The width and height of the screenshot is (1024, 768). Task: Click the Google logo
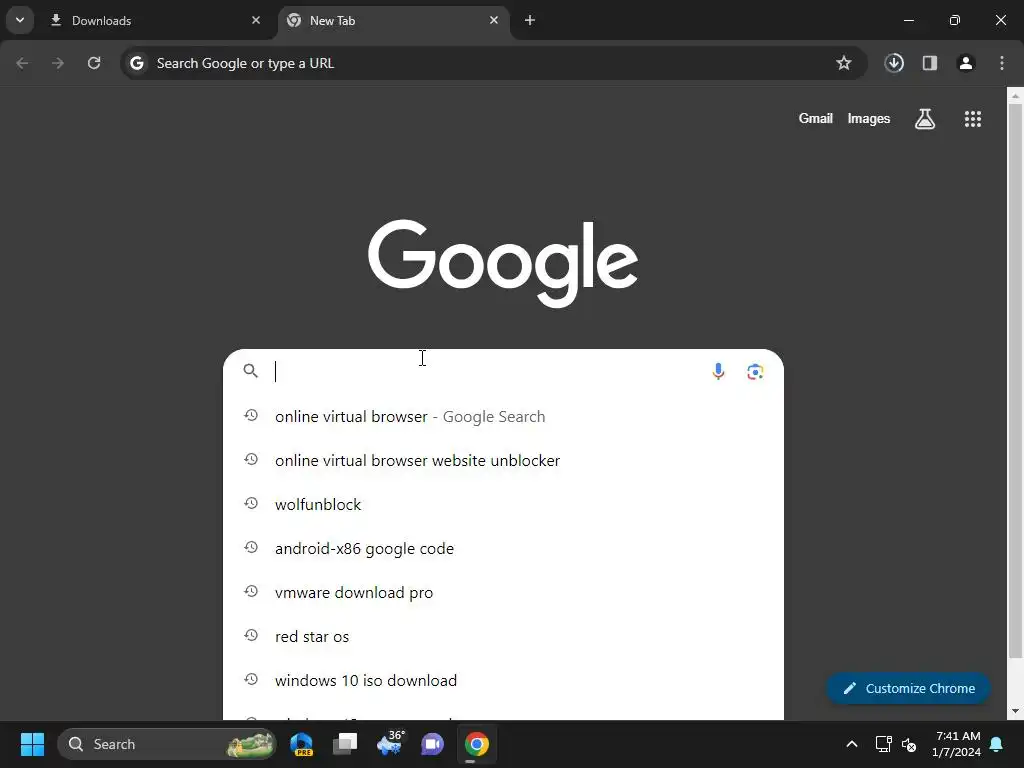503,263
